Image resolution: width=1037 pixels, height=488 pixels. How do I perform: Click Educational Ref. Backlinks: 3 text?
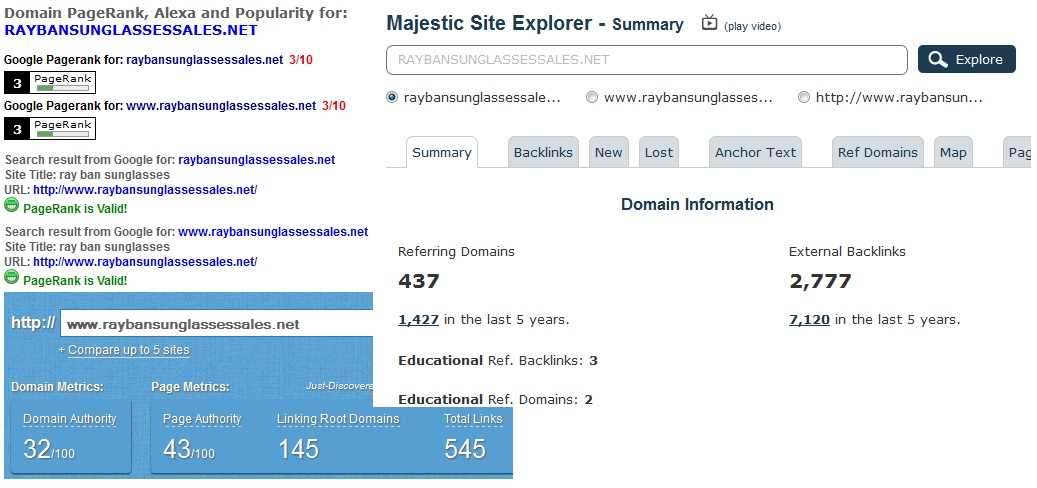click(498, 360)
